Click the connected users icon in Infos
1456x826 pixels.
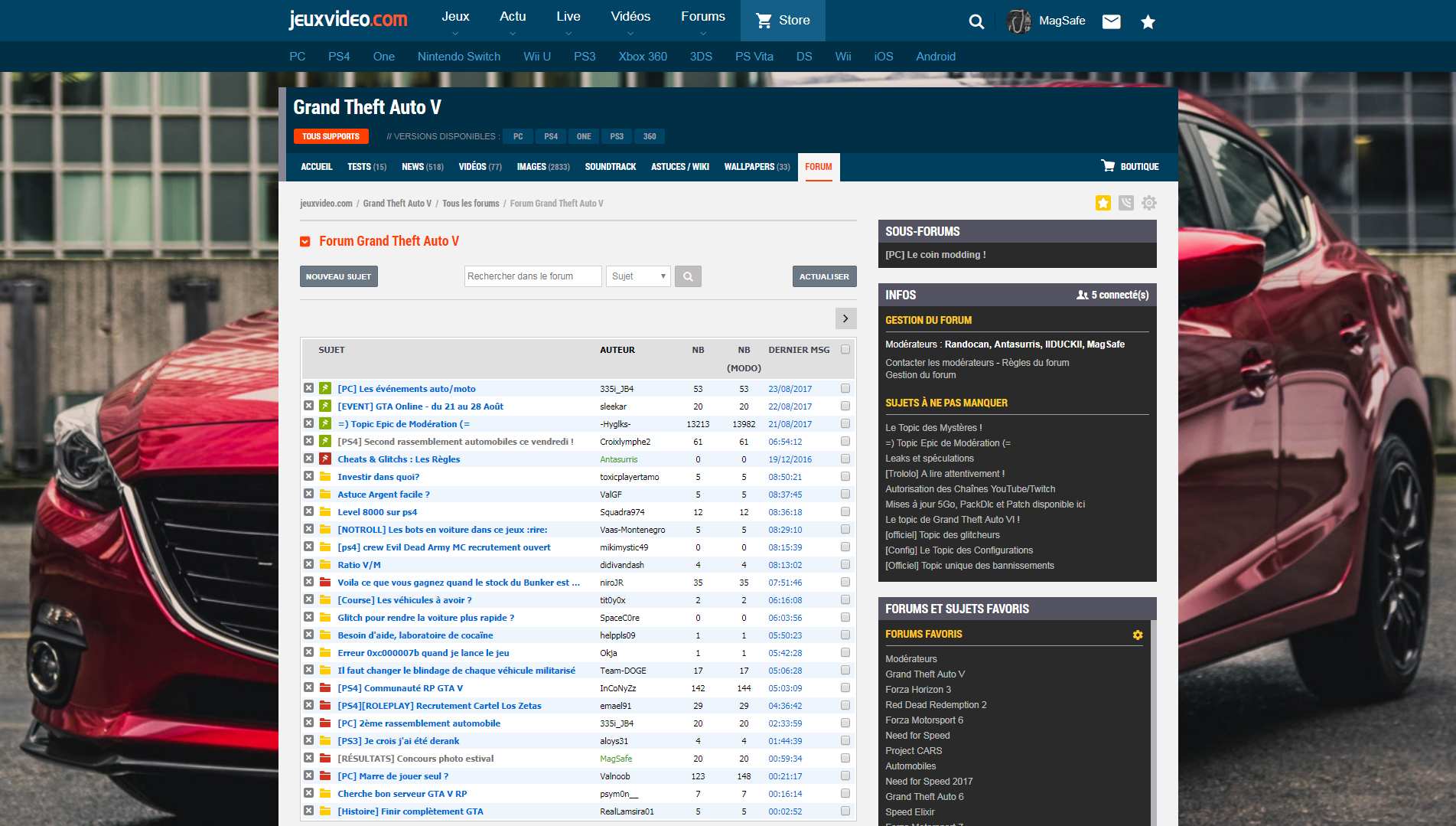pyautogui.click(x=1082, y=295)
